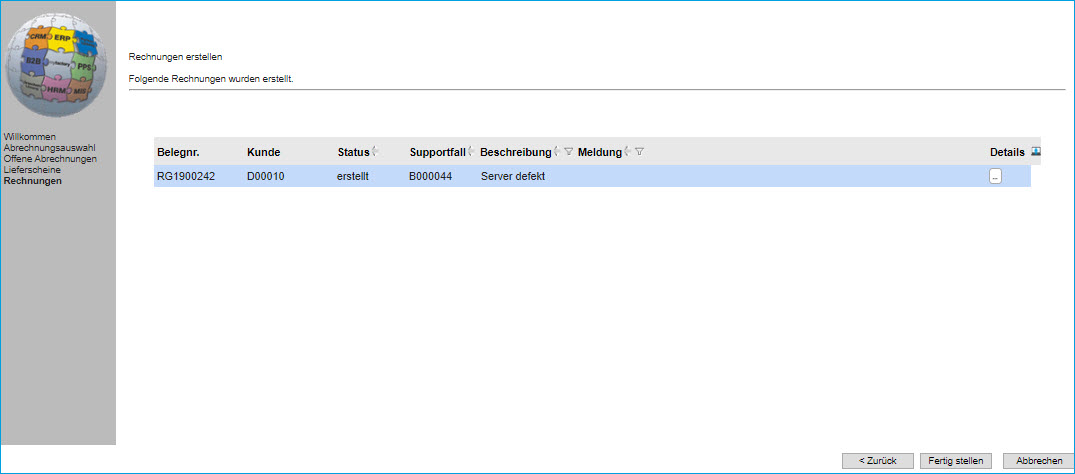Click description cell 'Server defekt'
Image resolution: width=1075 pixels, height=474 pixels.
pyautogui.click(x=513, y=177)
